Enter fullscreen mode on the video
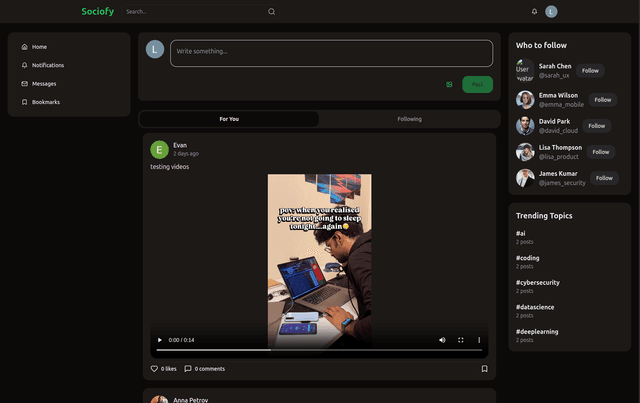Viewport: 640px width, 403px height. (x=461, y=340)
